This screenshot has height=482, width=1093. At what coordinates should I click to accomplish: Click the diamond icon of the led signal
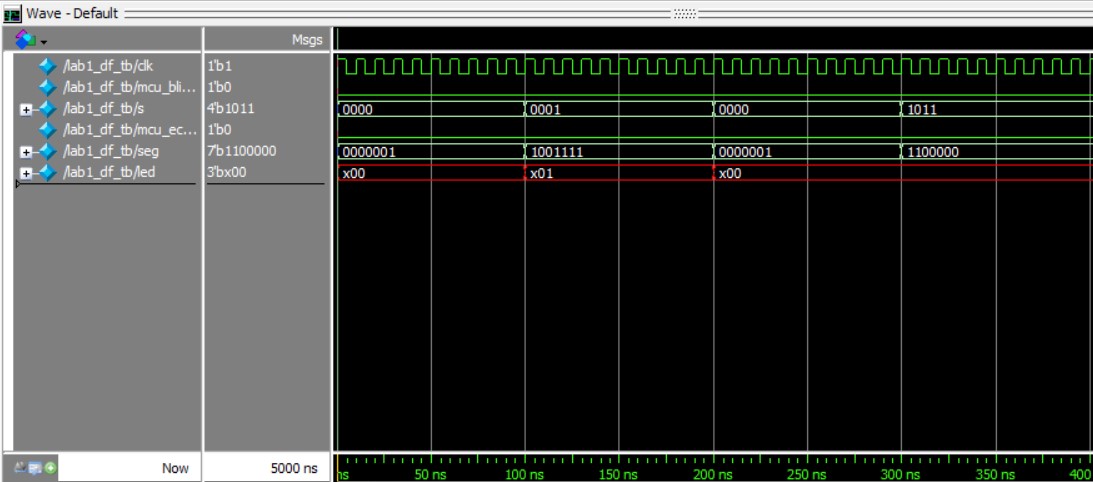[47, 172]
